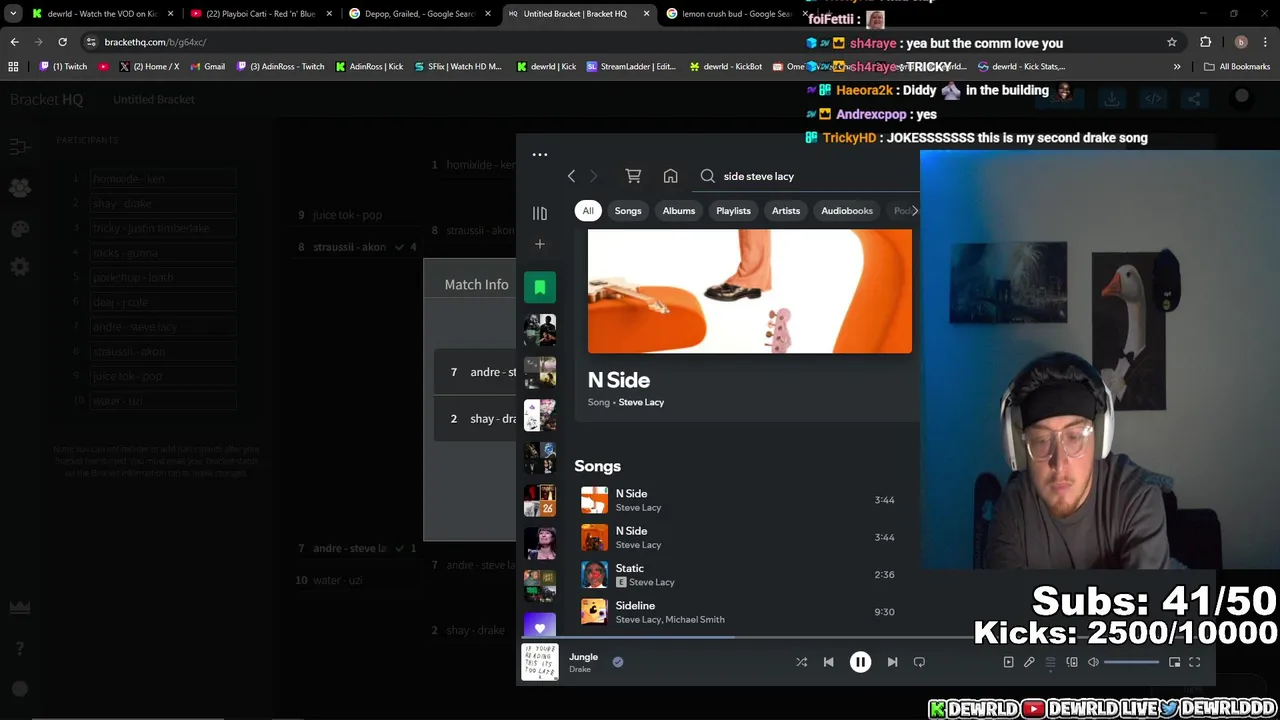Click the lyrics microphone icon
Screen dimensions: 1280x720
tap(1029, 662)
